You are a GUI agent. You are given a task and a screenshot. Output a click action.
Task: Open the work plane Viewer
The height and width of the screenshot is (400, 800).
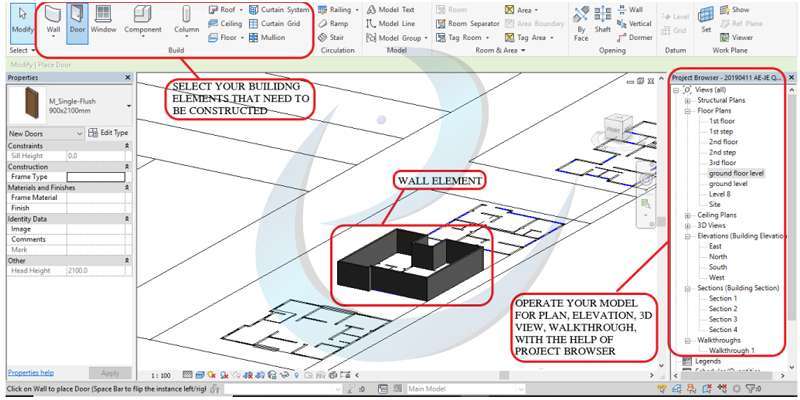click(x=736, y=37)
